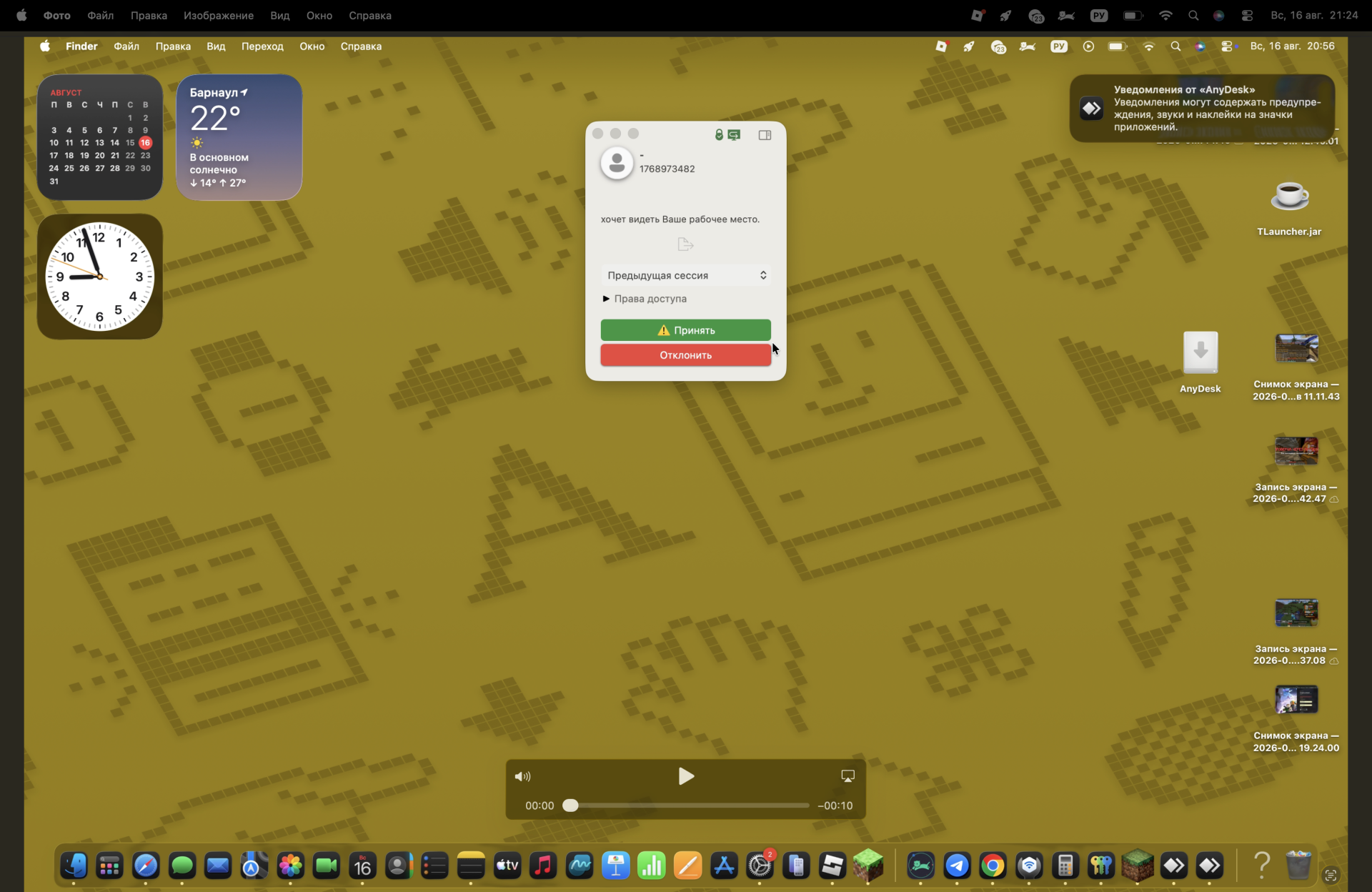Screen dimensions: 1372x892
Task: Open Telegram from the Dock
Action: [957, 866]
